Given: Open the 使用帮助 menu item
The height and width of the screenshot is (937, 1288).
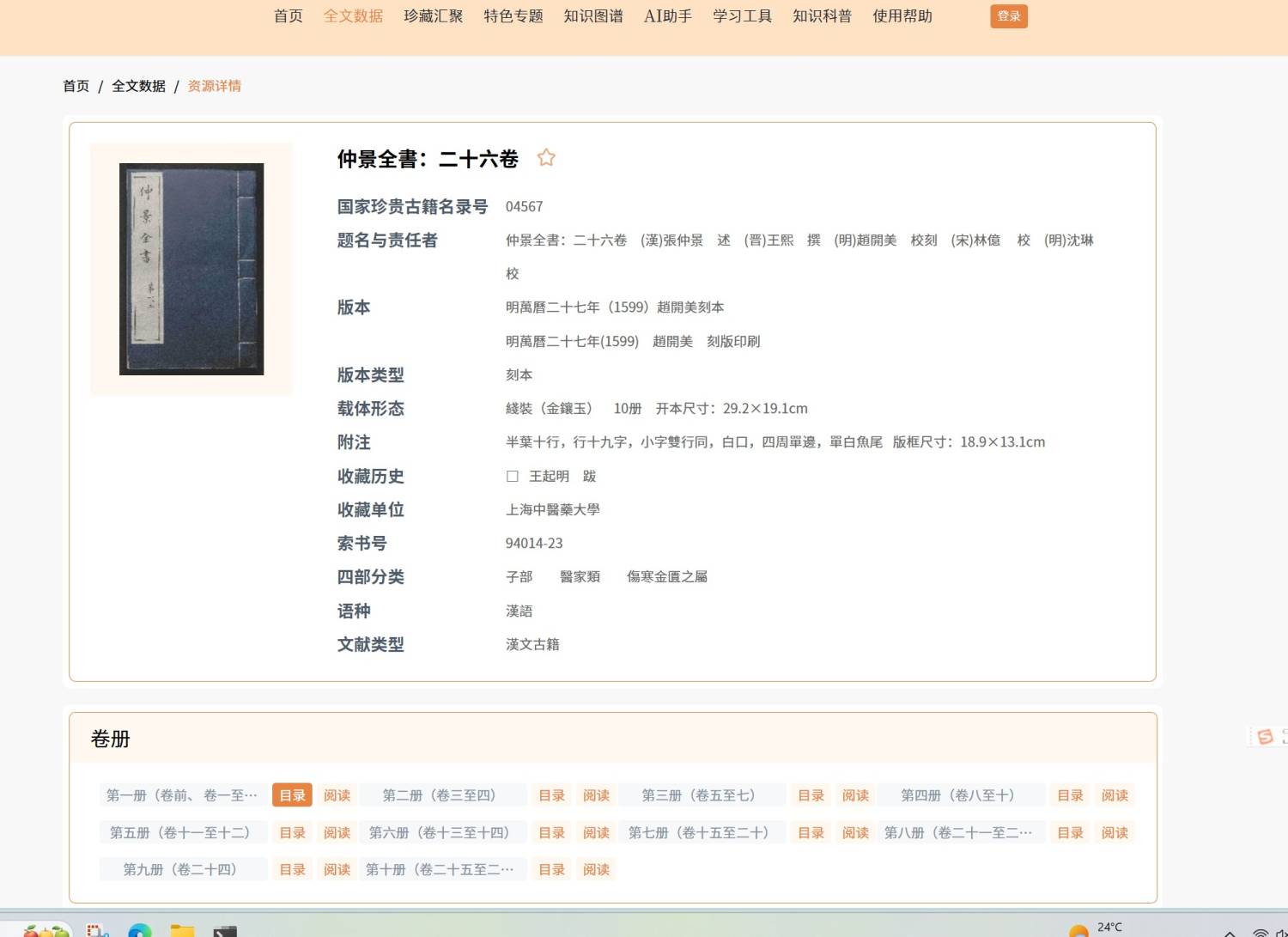Looking at the screenshot, I should [901, 15].
